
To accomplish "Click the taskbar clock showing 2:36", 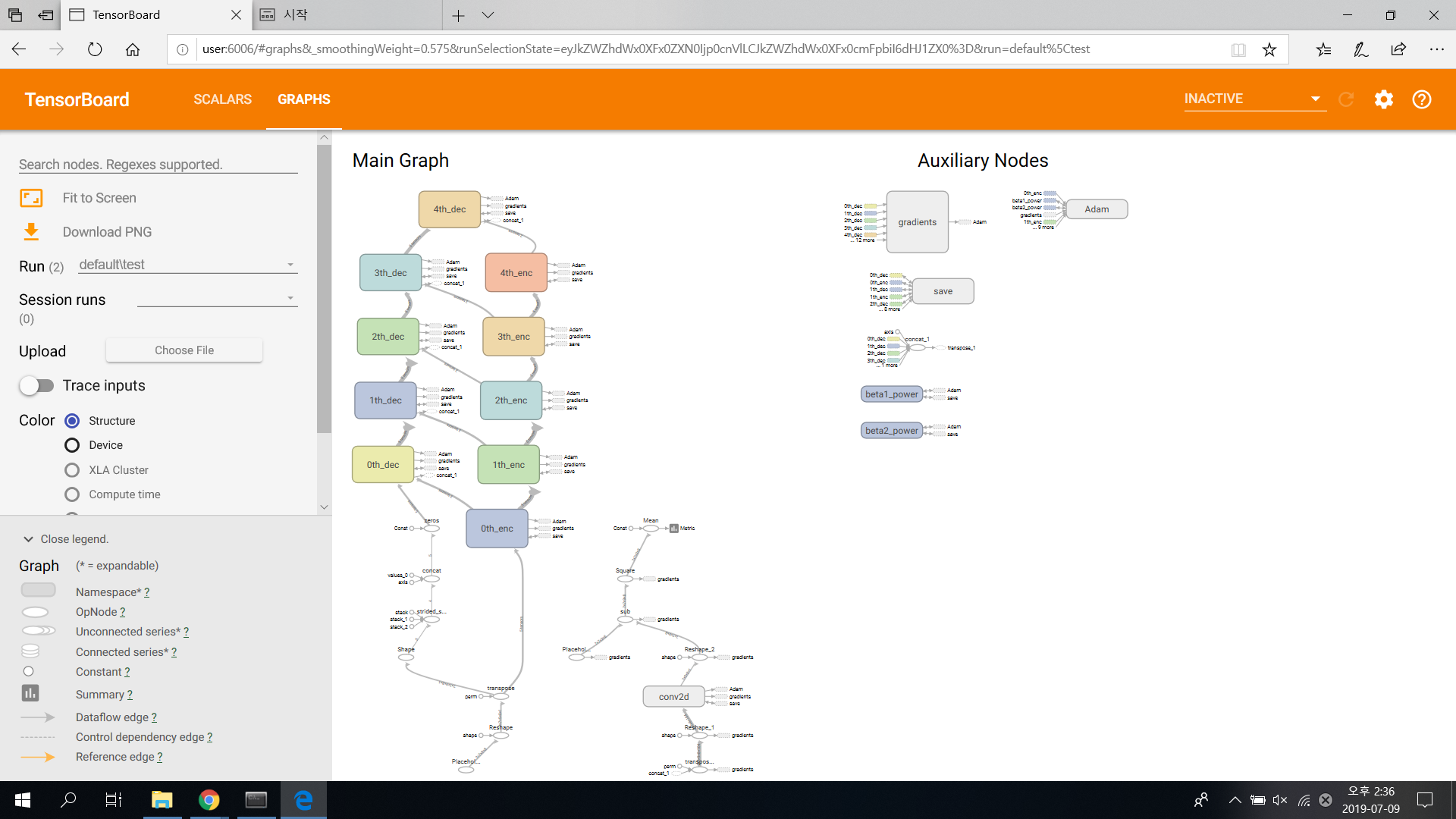I will (x=1371, y=800).
